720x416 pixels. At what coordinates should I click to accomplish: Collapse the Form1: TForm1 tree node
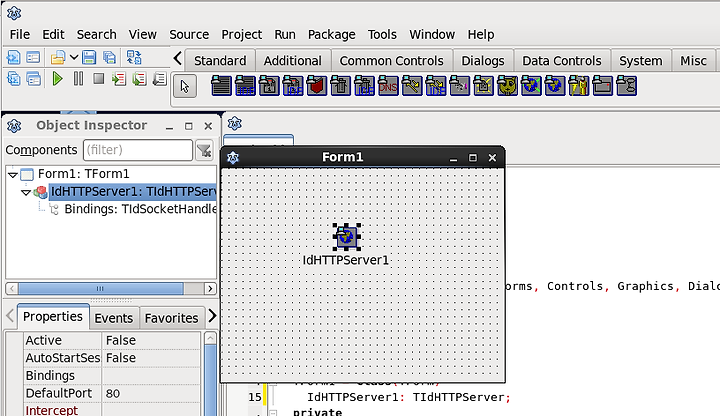point(13,174)
